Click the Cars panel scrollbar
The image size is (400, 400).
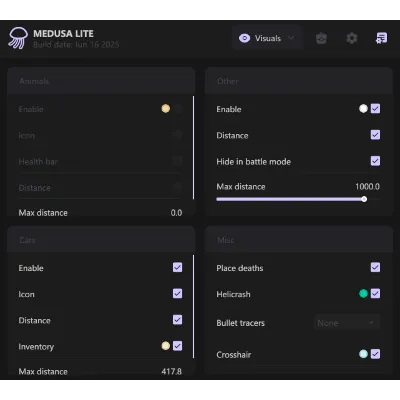[193, 307]
